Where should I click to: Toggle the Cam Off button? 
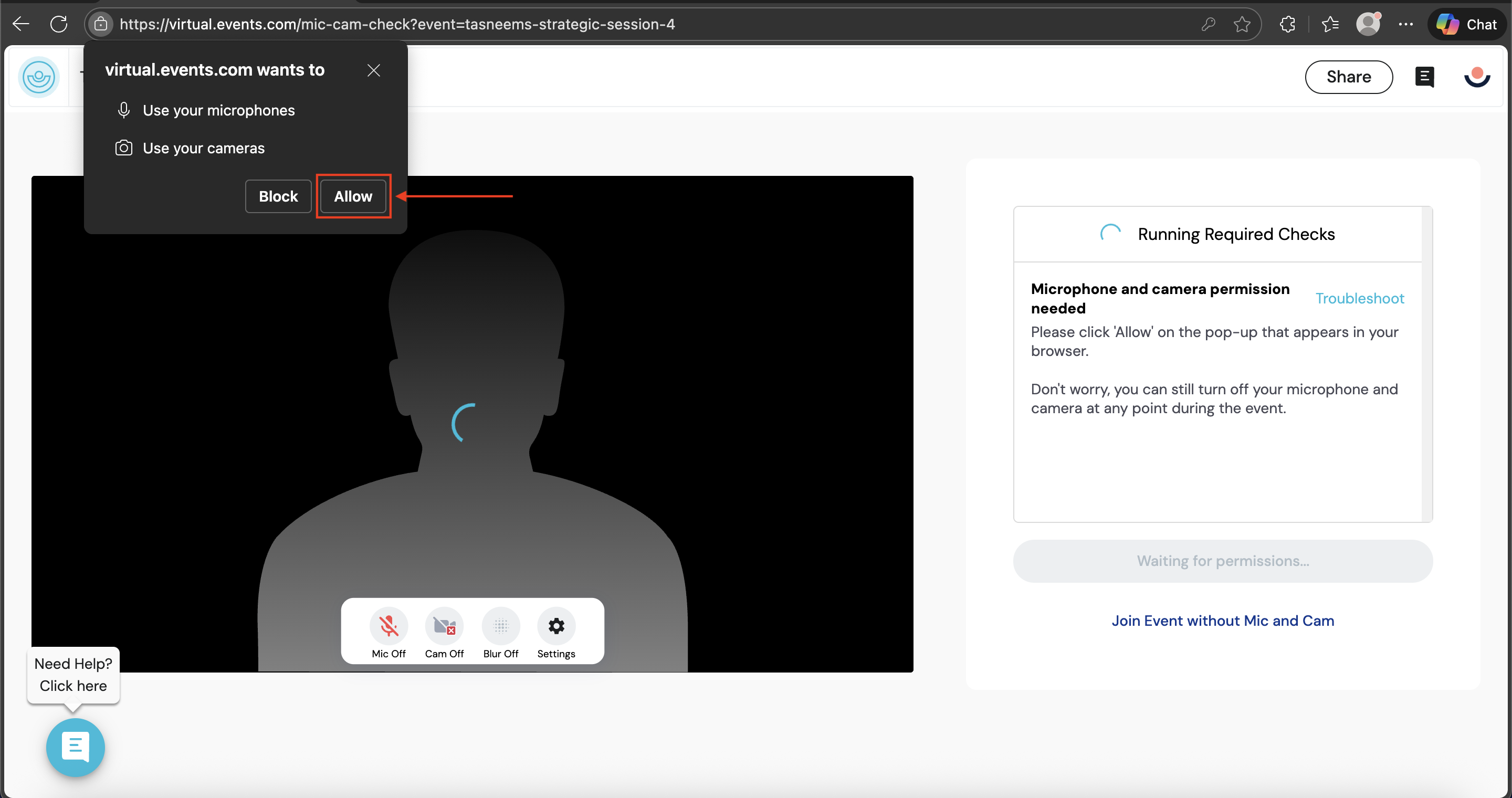[444, 627]
